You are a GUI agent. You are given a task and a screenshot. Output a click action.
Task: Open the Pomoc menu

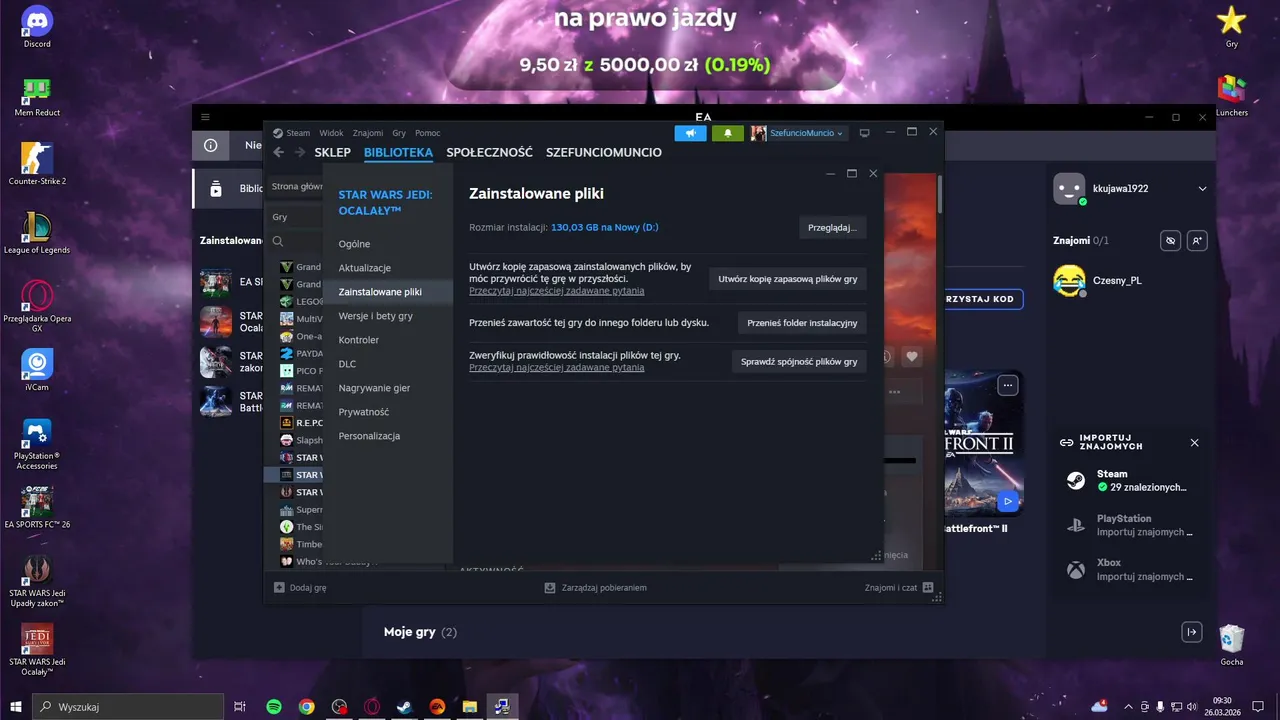pos(427,133)
